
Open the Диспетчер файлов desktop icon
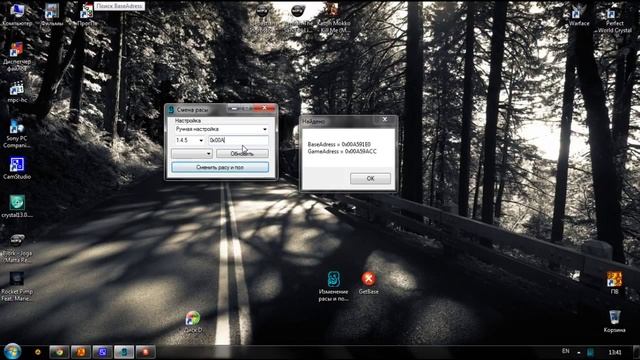17,57
